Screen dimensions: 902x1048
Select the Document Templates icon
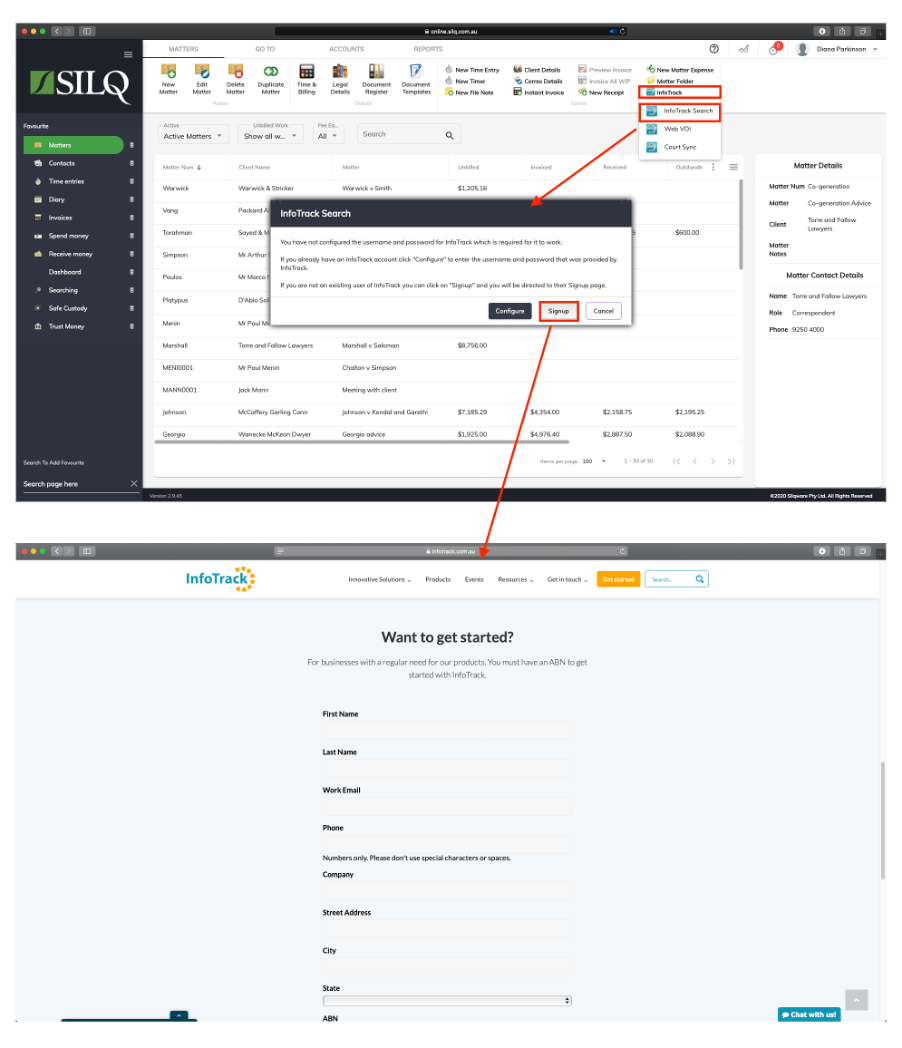[x=416, y=78]
